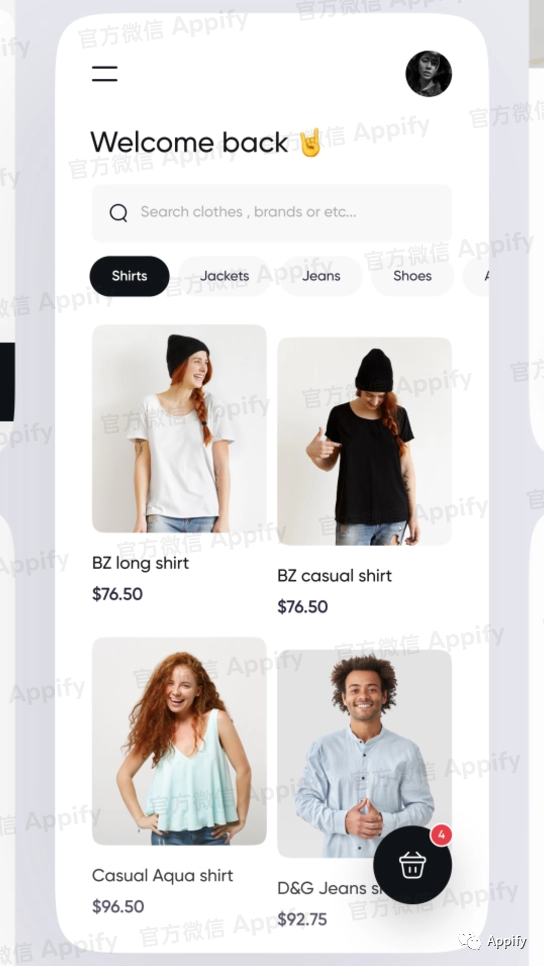
Task: View the Casual Aqua shirt image
Action: 179,741
